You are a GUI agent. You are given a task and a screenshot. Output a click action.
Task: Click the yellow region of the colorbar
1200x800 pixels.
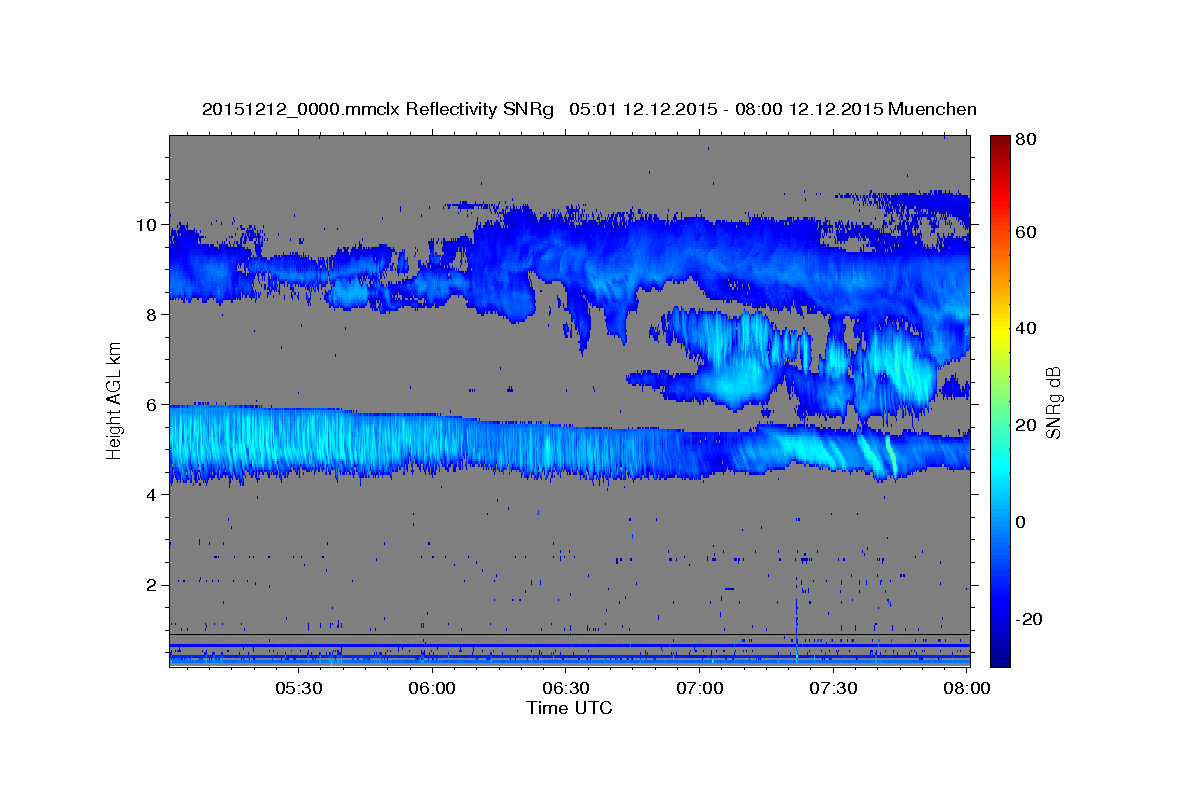coord(1000,330)
